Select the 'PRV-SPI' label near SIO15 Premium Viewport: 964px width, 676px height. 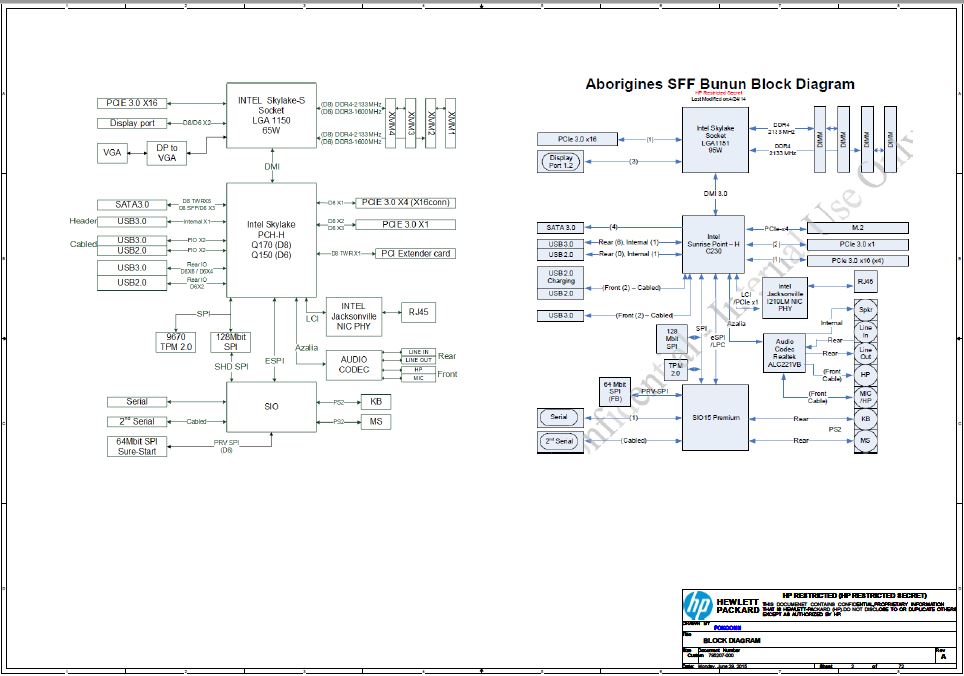click(654, 391)
